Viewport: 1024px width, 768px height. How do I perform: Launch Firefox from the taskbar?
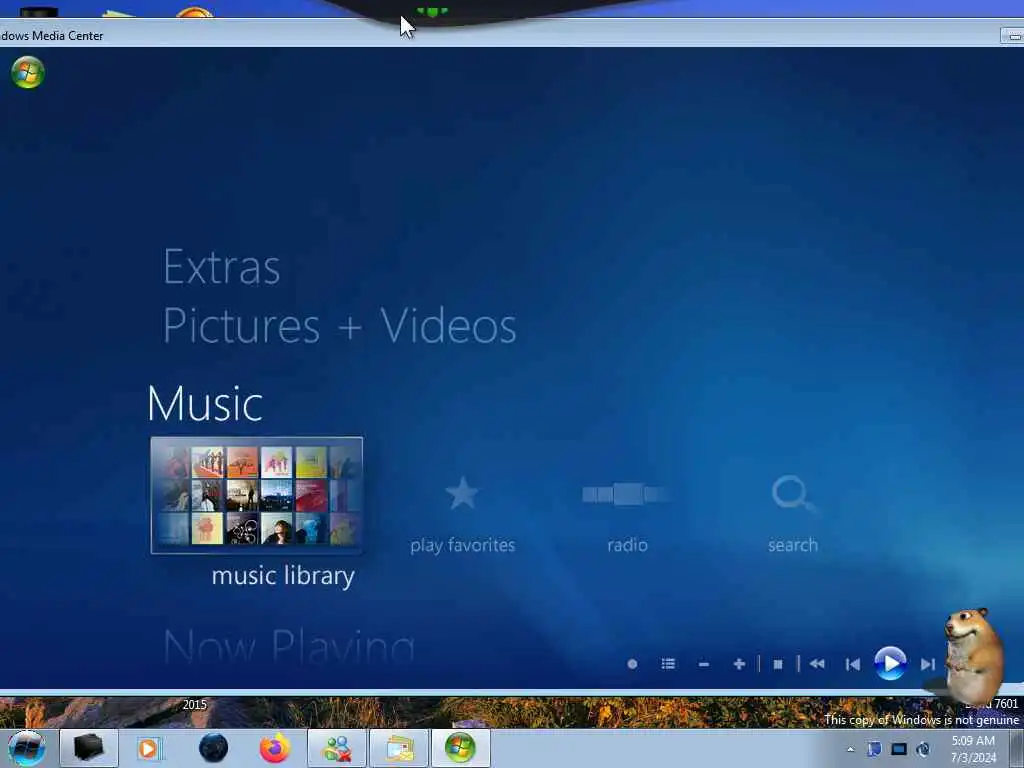(x=275, y=748)
